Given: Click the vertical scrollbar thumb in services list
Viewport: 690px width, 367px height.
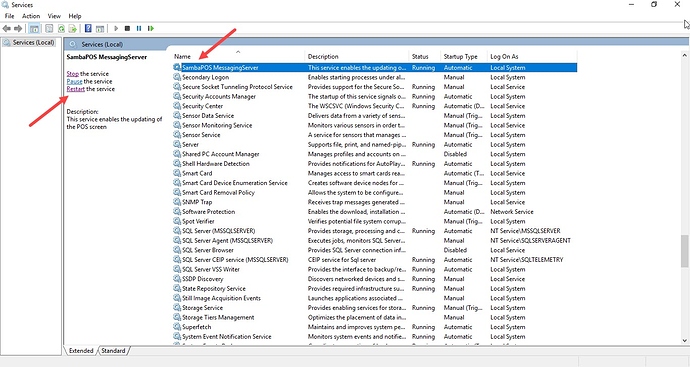Looking at the screenshot, I should point(684,251).
